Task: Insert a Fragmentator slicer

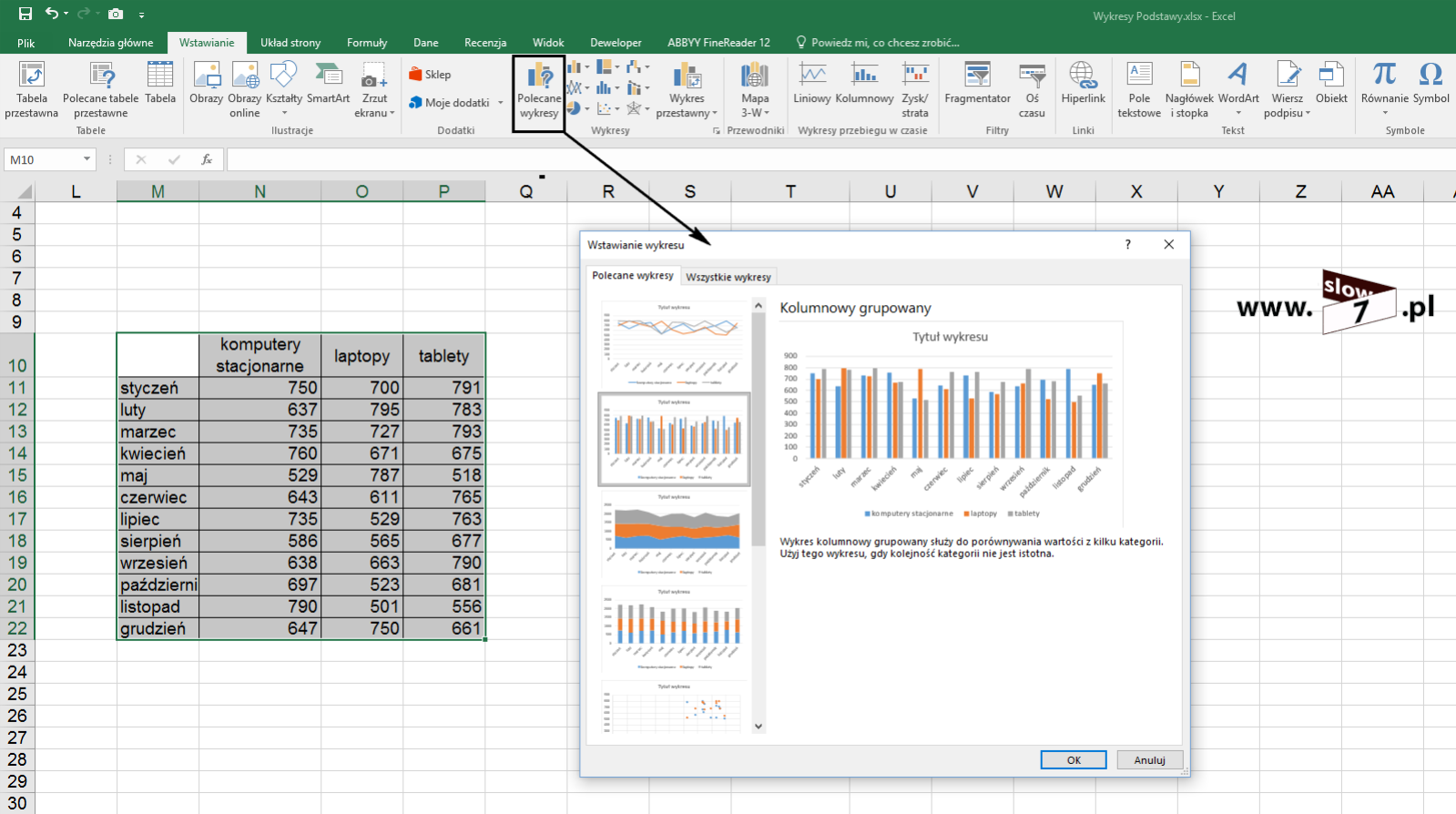Action: pyautogui.click(x=977, y=83)
